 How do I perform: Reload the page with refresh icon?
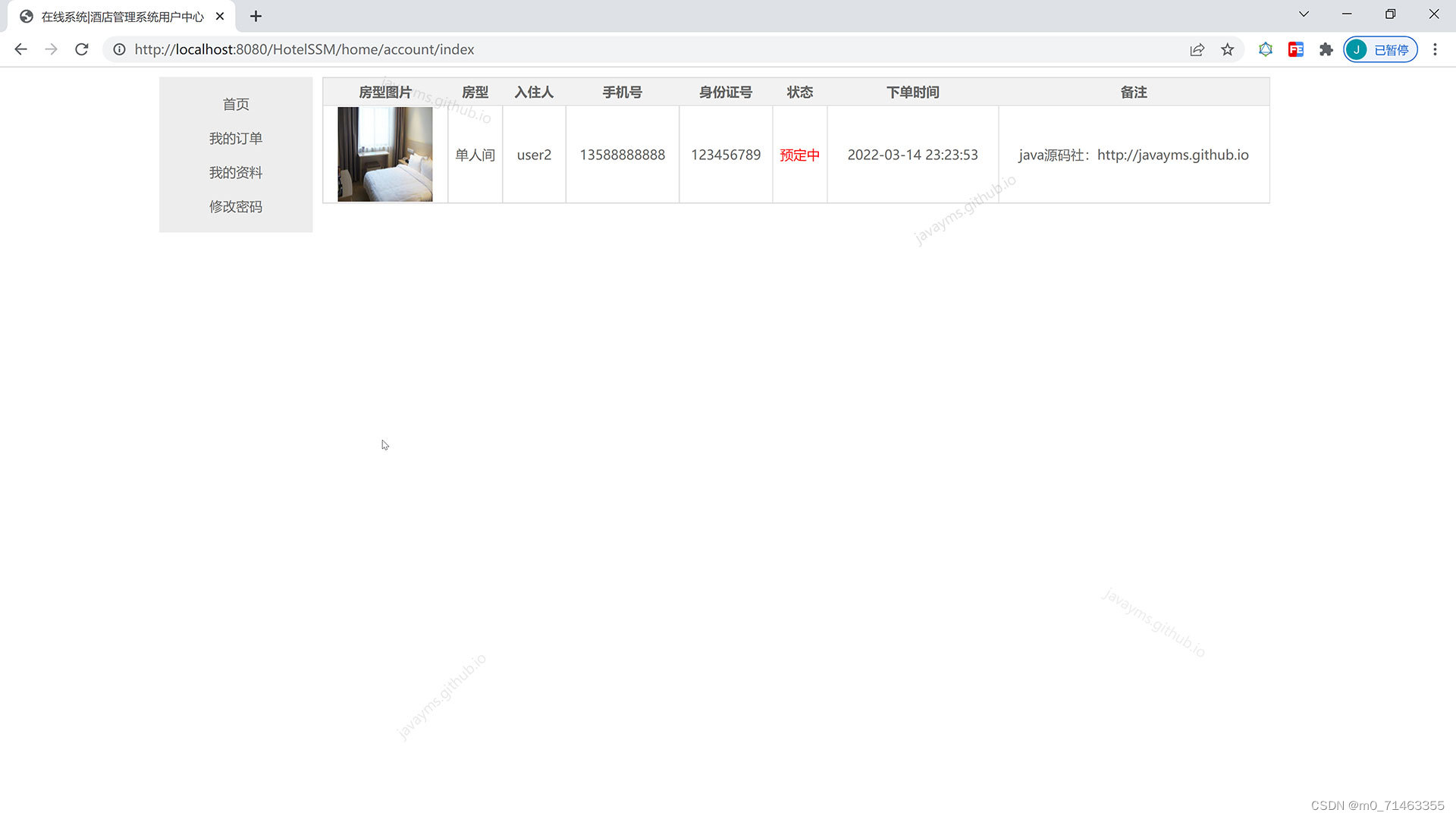pyautogui.click(x=82, y=49)
